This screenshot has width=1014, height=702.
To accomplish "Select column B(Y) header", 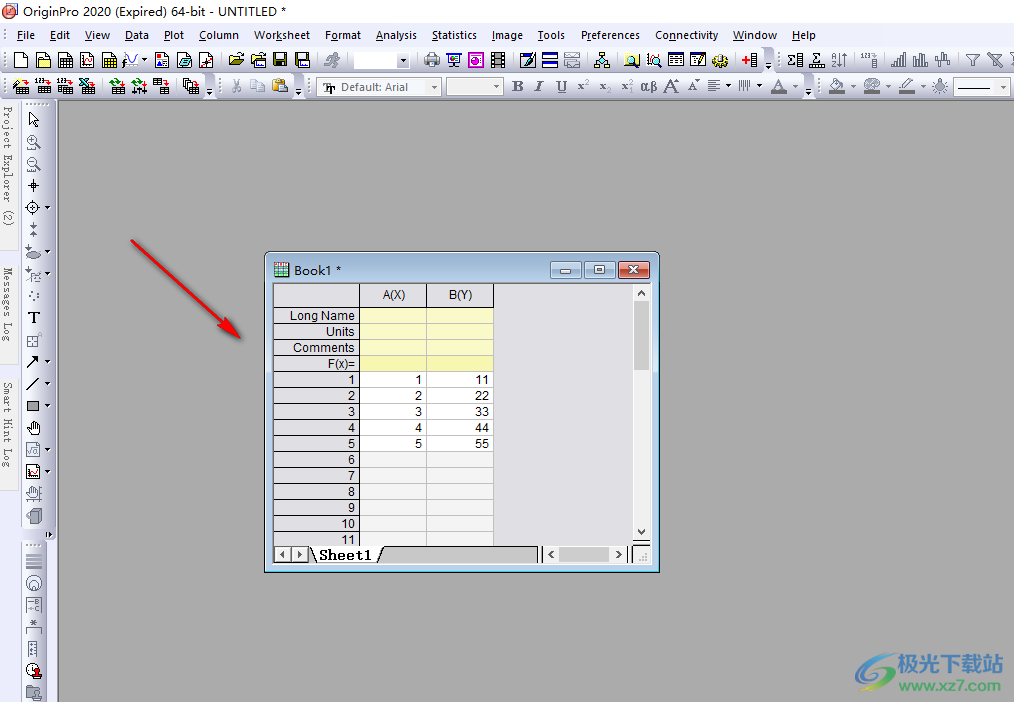I will pos(460,295).
